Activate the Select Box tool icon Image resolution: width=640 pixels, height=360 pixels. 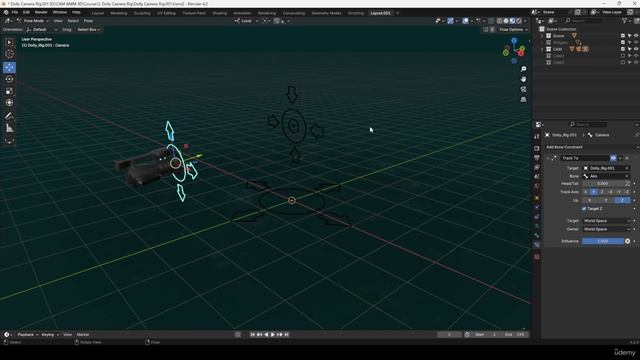[9, 42]
